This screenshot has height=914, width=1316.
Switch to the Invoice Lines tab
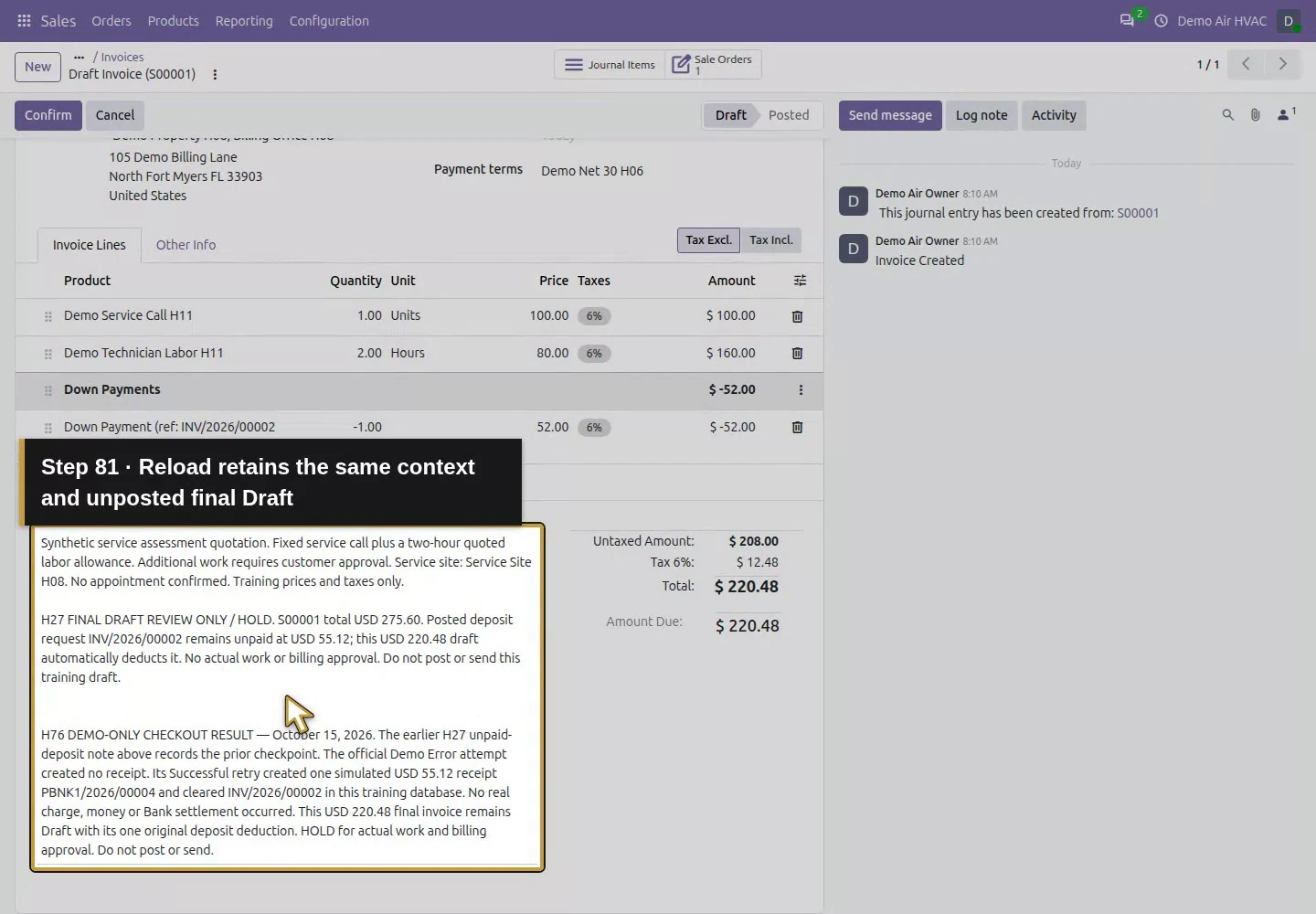[x=90, y=245]
